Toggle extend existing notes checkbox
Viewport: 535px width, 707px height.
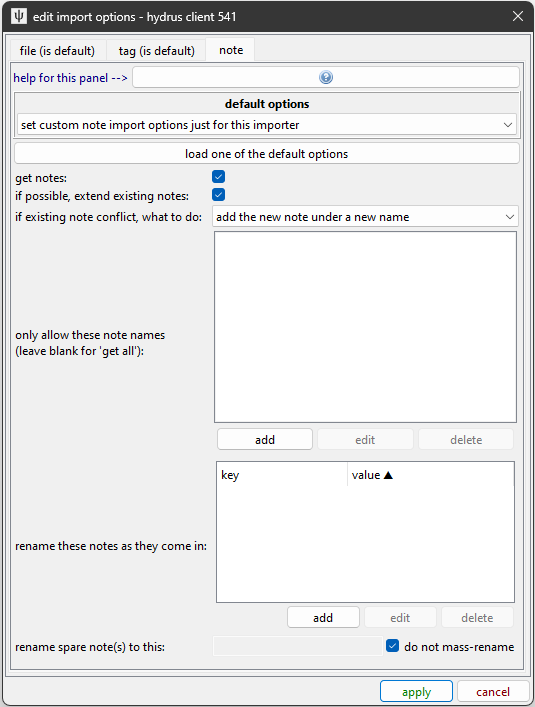[x=219, y=195]
